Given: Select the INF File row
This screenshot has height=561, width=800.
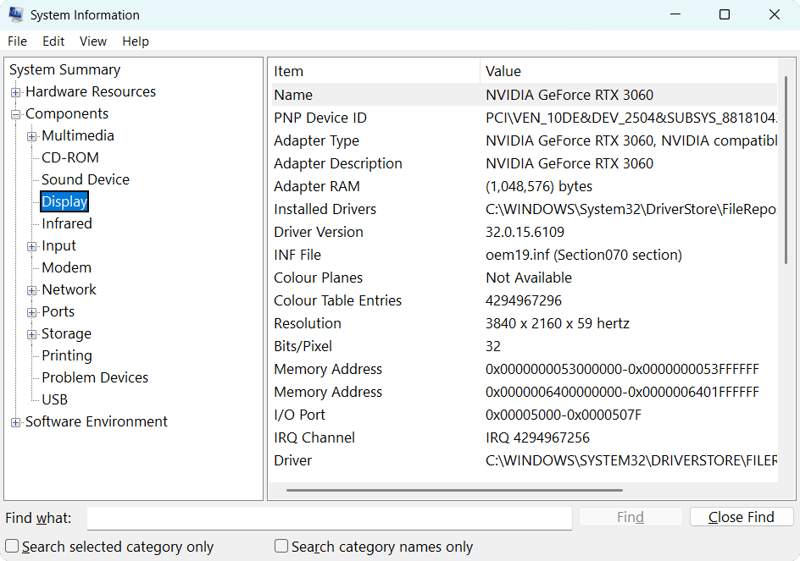Looking at the screenshot, I should click(x=524, y=255).
